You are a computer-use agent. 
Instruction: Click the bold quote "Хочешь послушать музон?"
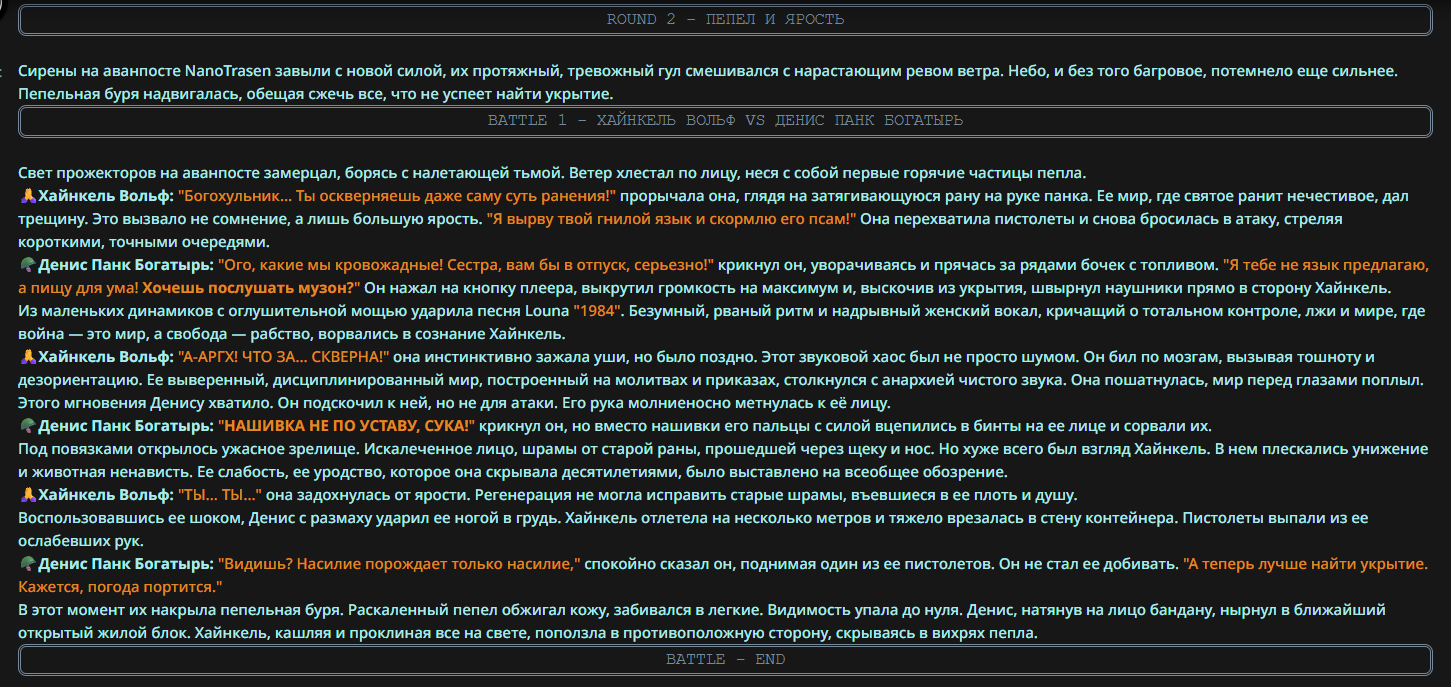pyautogui.click(x=251, y=288)
